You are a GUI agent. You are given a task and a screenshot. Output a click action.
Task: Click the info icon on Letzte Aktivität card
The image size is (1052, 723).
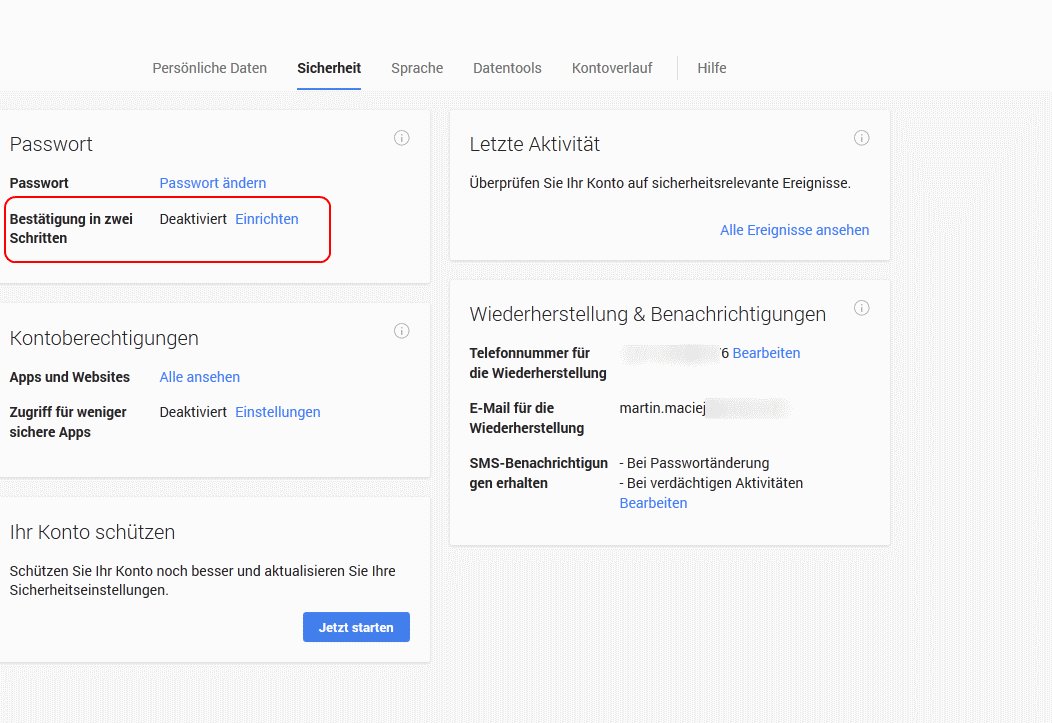pos(861,138)
